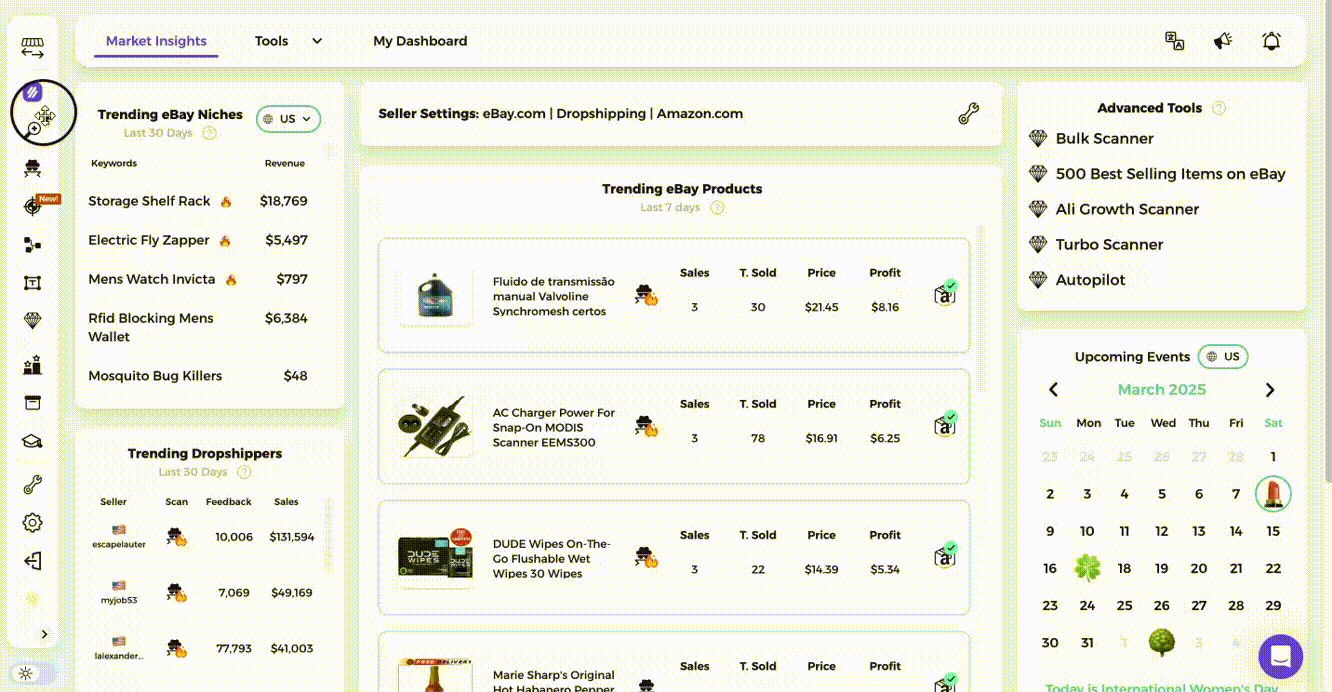Click the sidebar icon with the New badge
This screenshot has height=692, width=1332.
[x=32, y=205]
